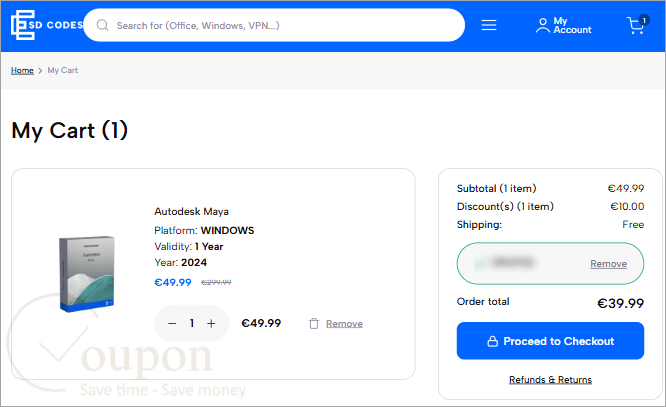Select the Shipping Free value
This screenshot has width=666, height=407.
[633, 224]
